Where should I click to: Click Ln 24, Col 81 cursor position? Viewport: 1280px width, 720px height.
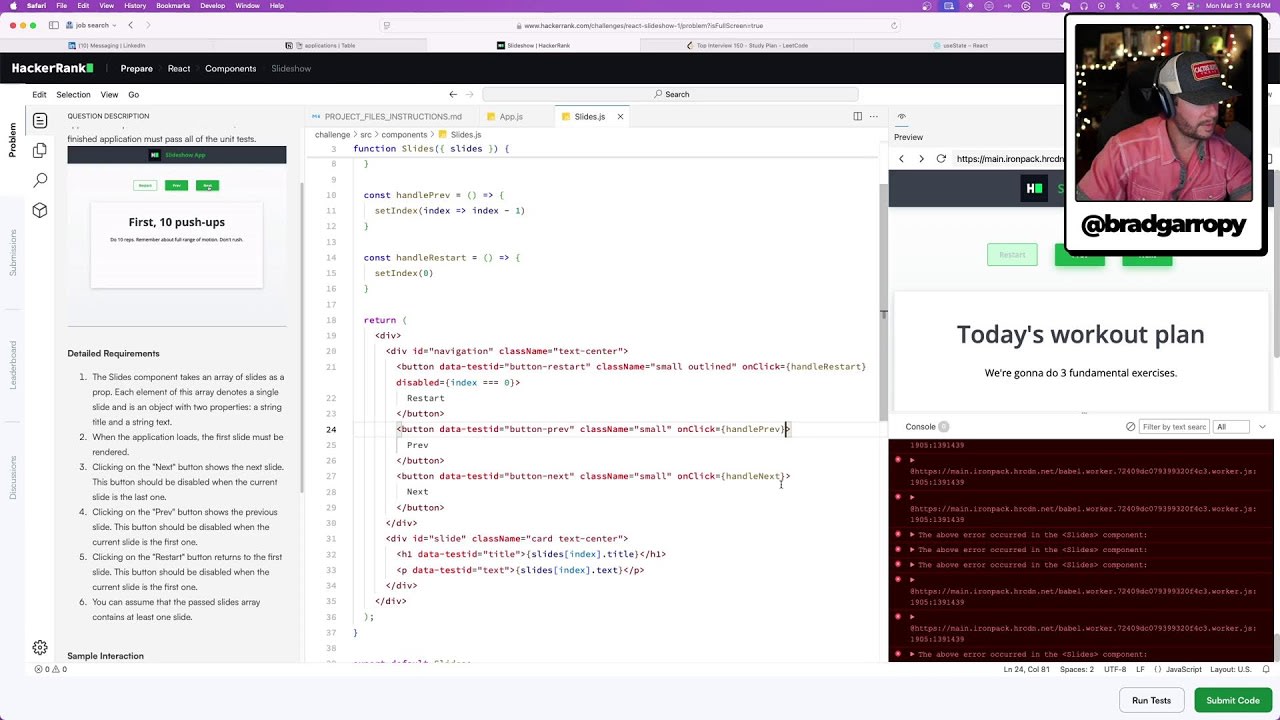click(x=1027, y=669)
